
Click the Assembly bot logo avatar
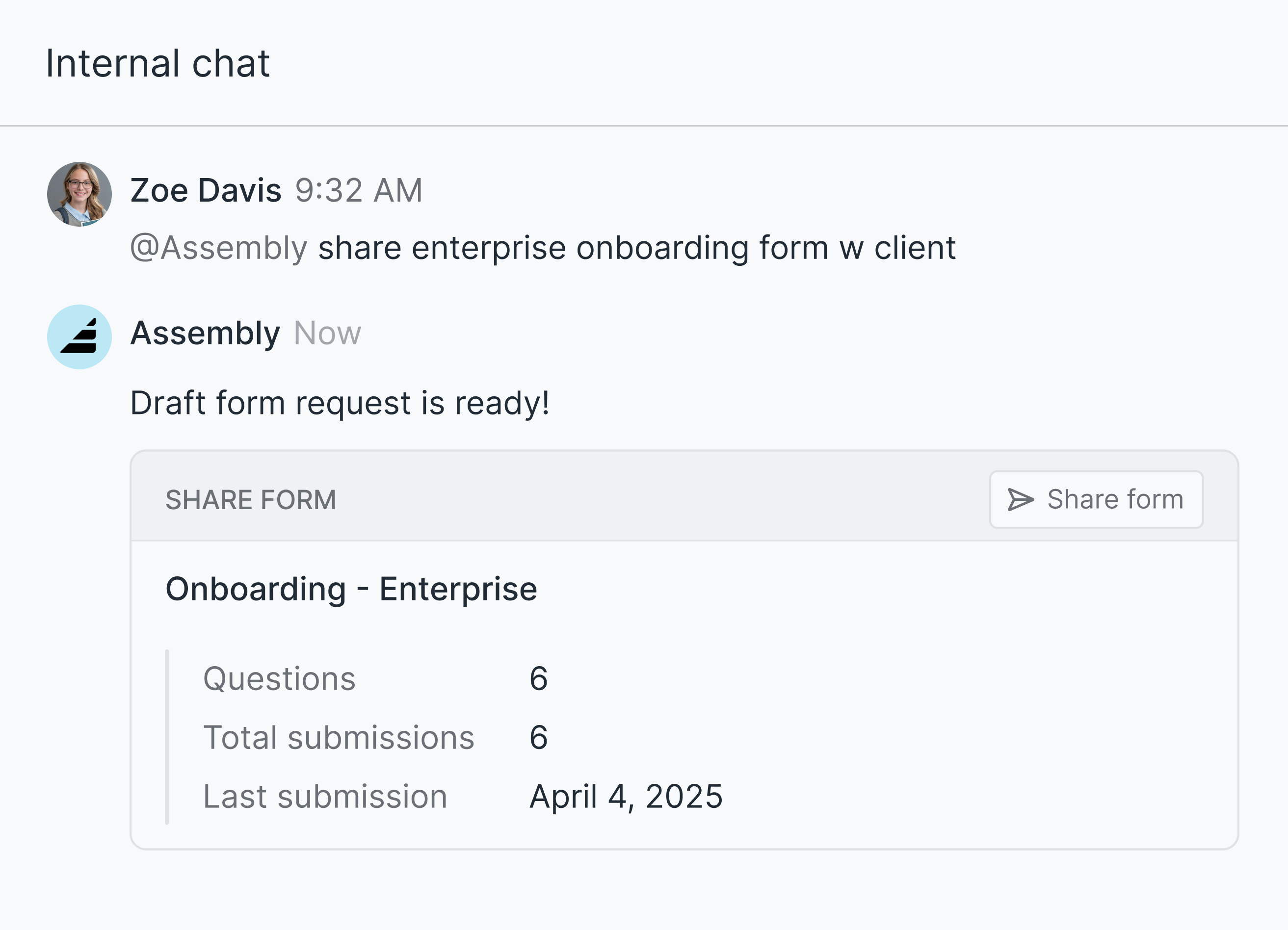(79, 336)
